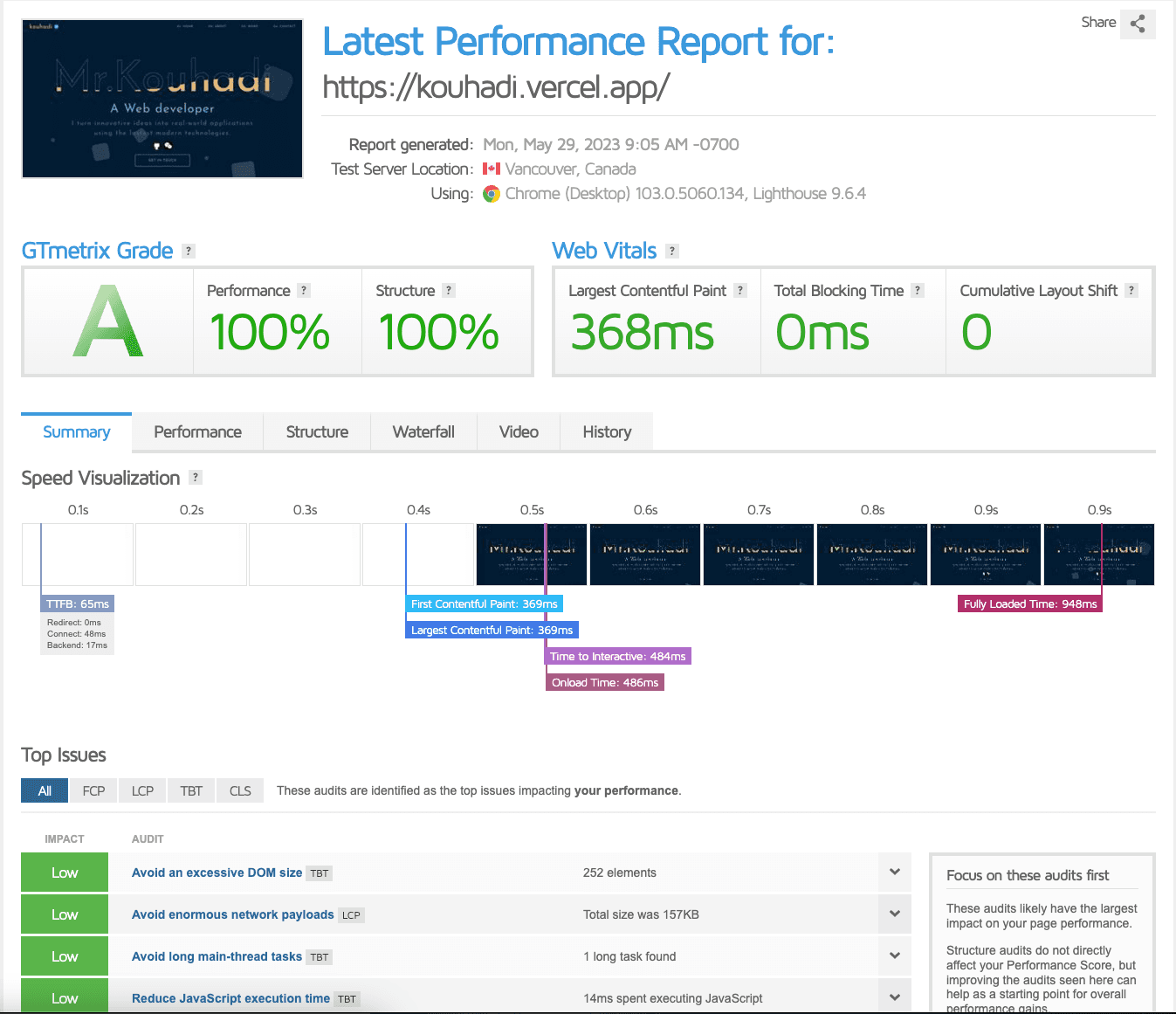Click the Share icon
Image resolution: width=1176 pixels, height=1014 pixels.
pyautogui.click(x=1138, y=24)
